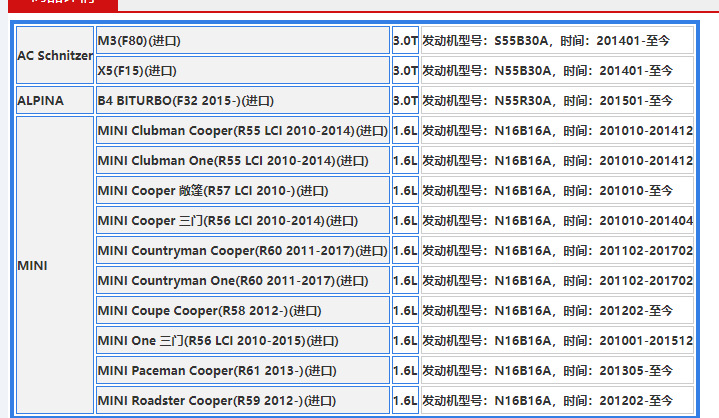Select MINI Cooper 三门(R56 LCI 2010-2014) cell
The image size is (719, 418).
pos(243,220)
